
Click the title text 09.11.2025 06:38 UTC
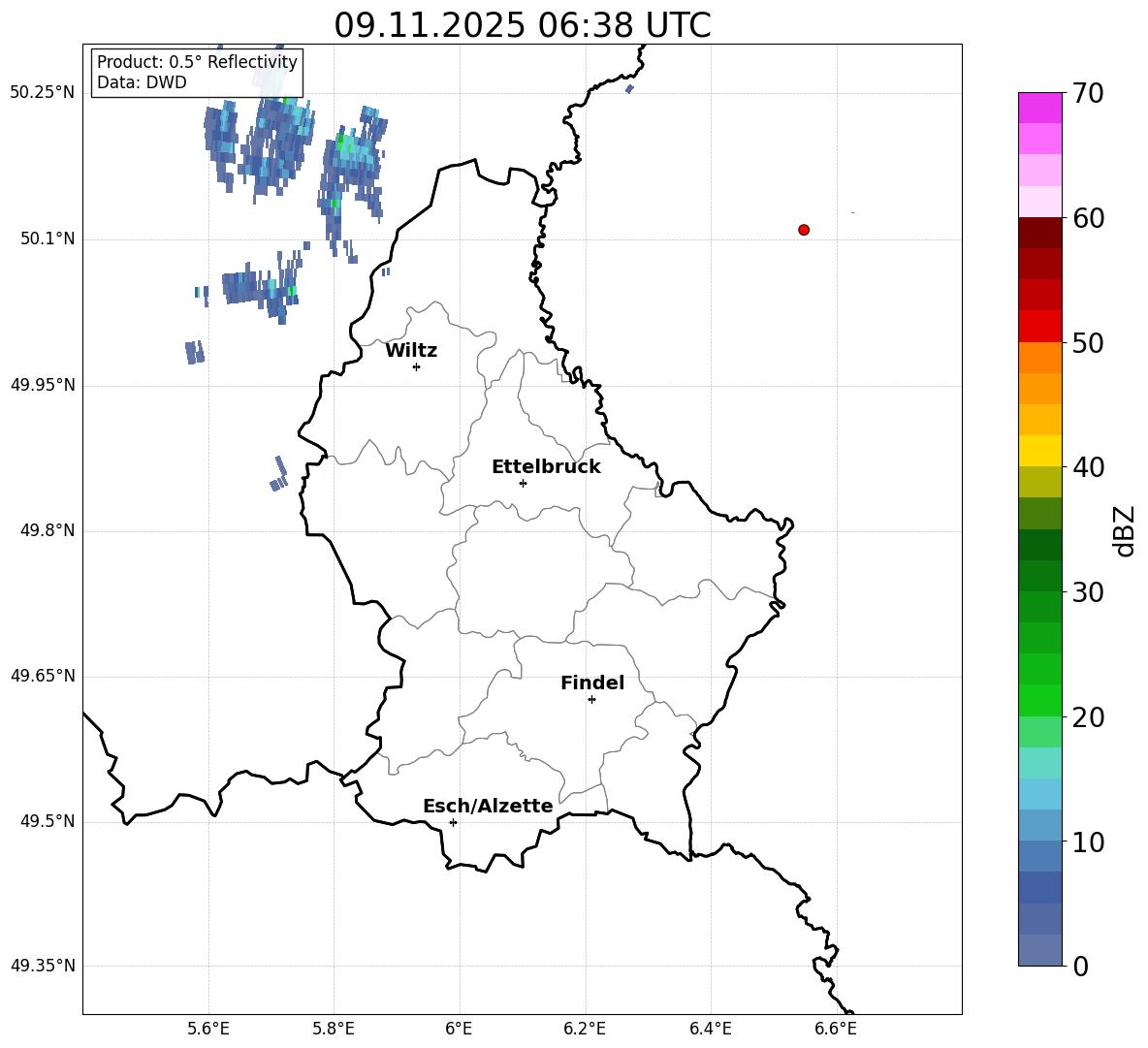point(522,25)
